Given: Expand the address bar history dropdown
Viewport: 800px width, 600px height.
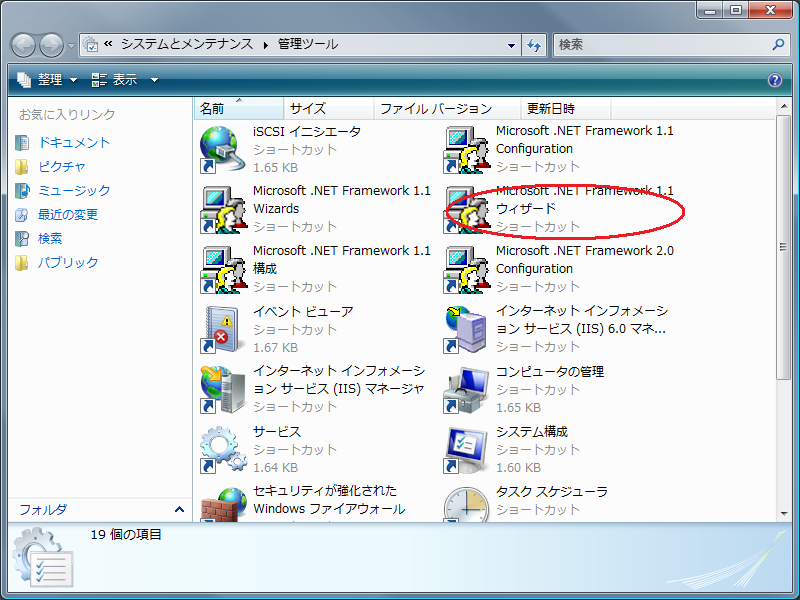Looking at the screenshot, I should click(x=511, y=45).
